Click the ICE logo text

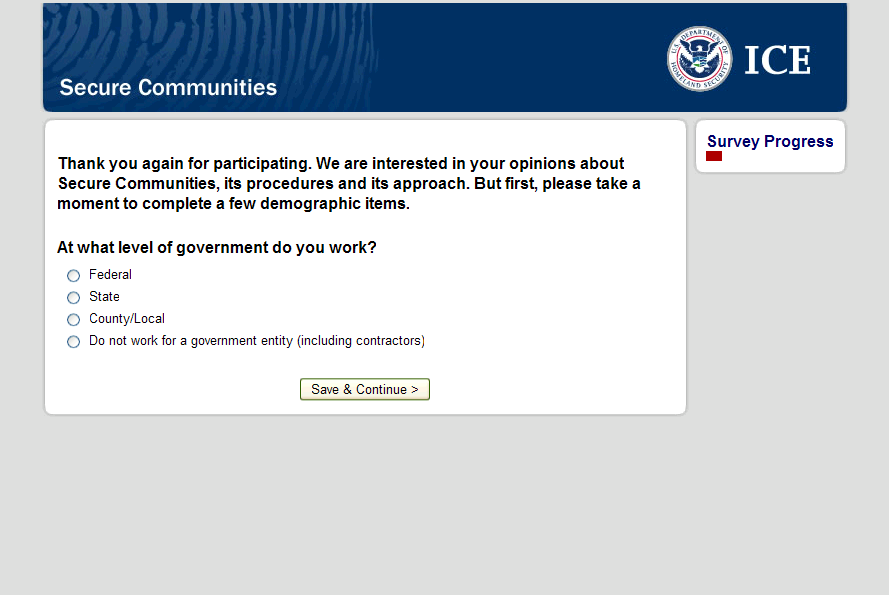pos(777,61)
